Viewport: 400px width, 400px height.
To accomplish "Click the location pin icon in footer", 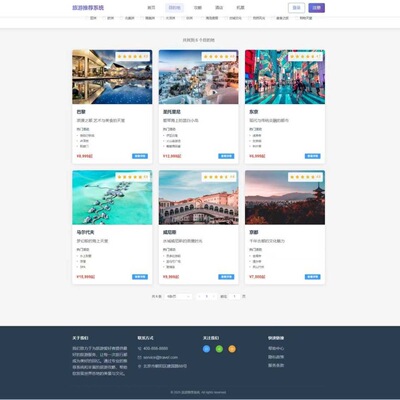I will [x=139, y=366].
